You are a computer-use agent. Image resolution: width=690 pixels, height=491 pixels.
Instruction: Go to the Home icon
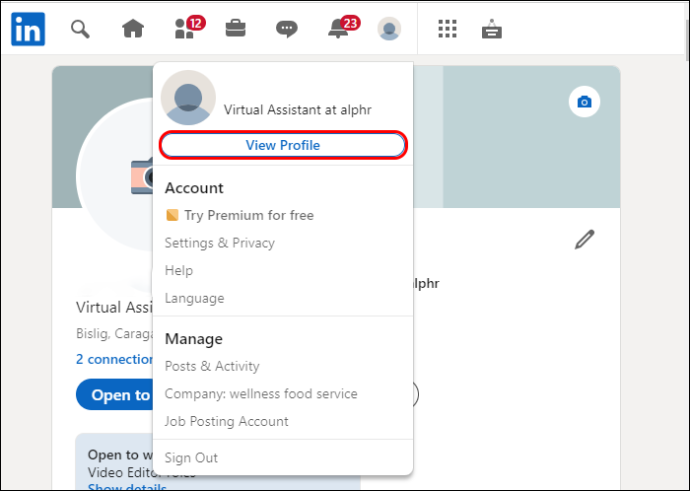pos(133,29)
